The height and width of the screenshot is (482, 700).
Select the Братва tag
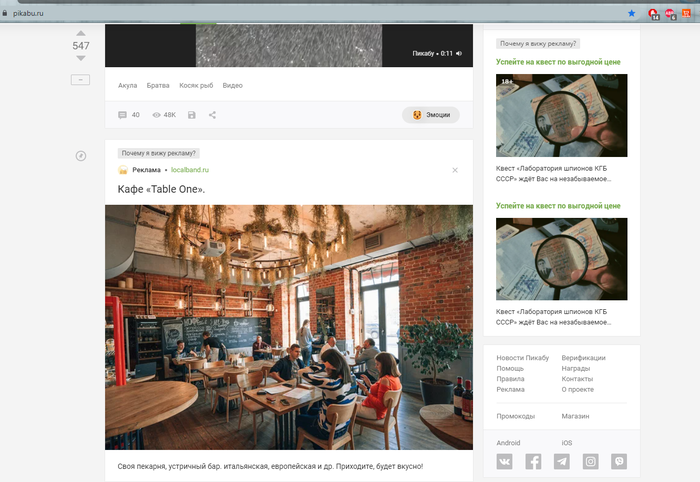[x=158, y=85]
